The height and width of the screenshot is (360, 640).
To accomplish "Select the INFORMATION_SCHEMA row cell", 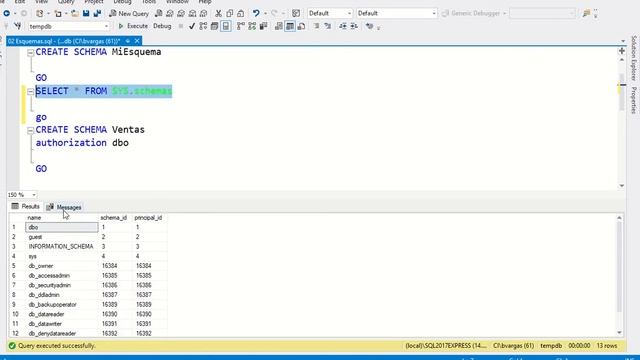I will (62, 247).
